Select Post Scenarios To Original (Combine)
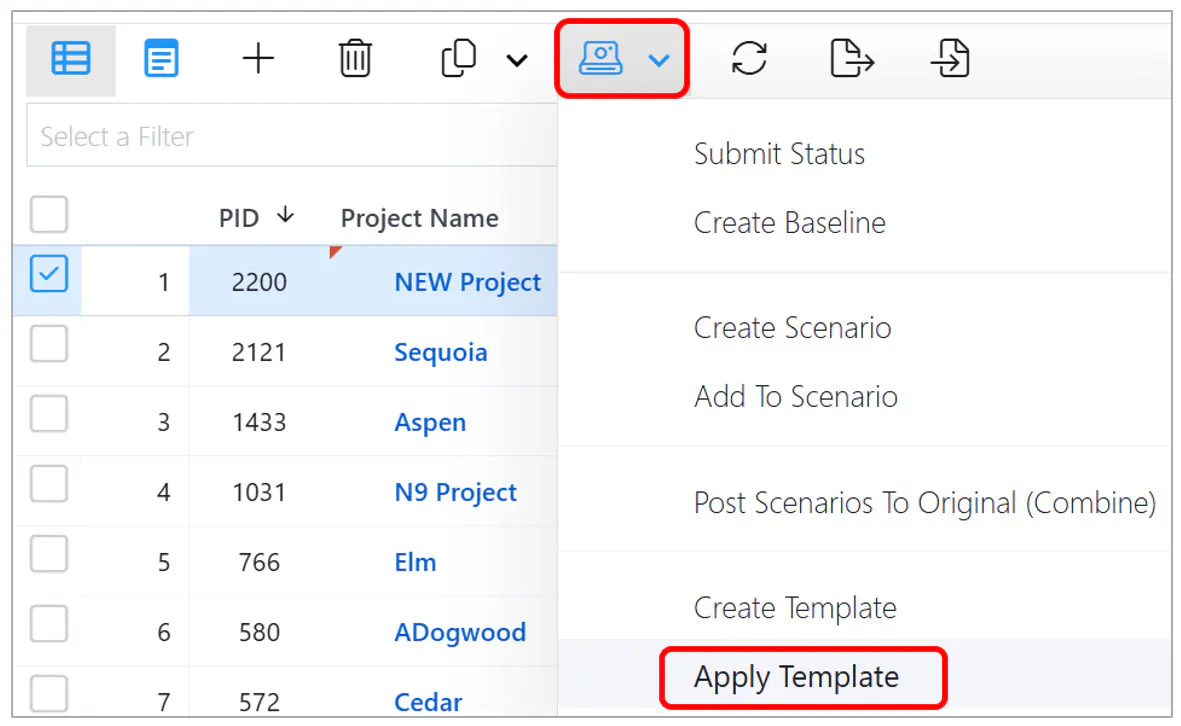 click(x=925, y=502)
